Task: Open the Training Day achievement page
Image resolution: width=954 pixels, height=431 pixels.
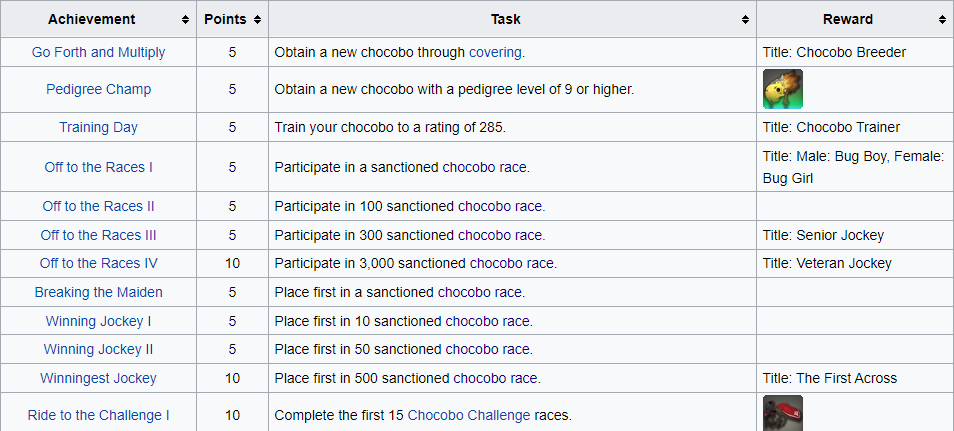Action: point(99,127)
